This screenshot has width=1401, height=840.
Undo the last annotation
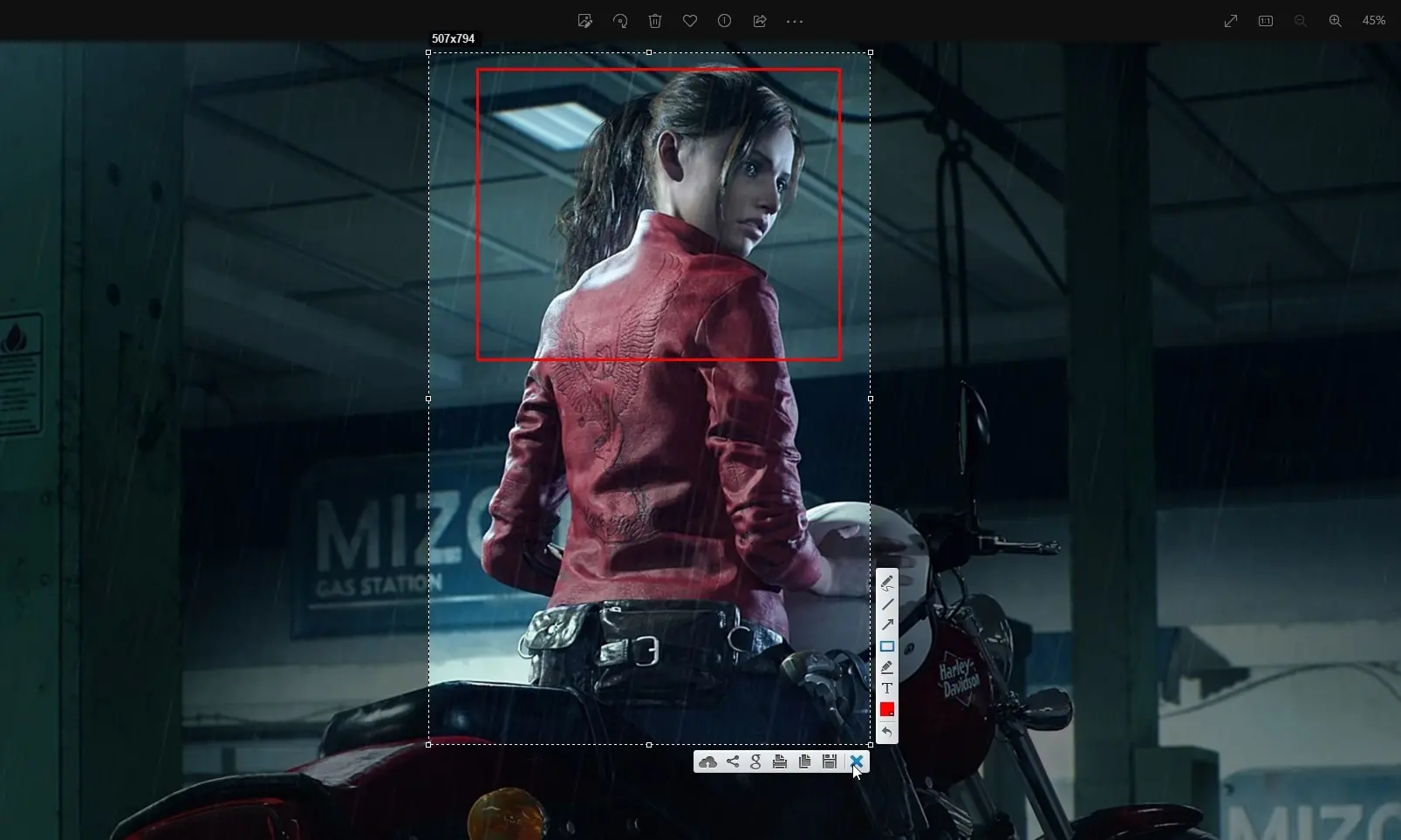tap(887, 732)
